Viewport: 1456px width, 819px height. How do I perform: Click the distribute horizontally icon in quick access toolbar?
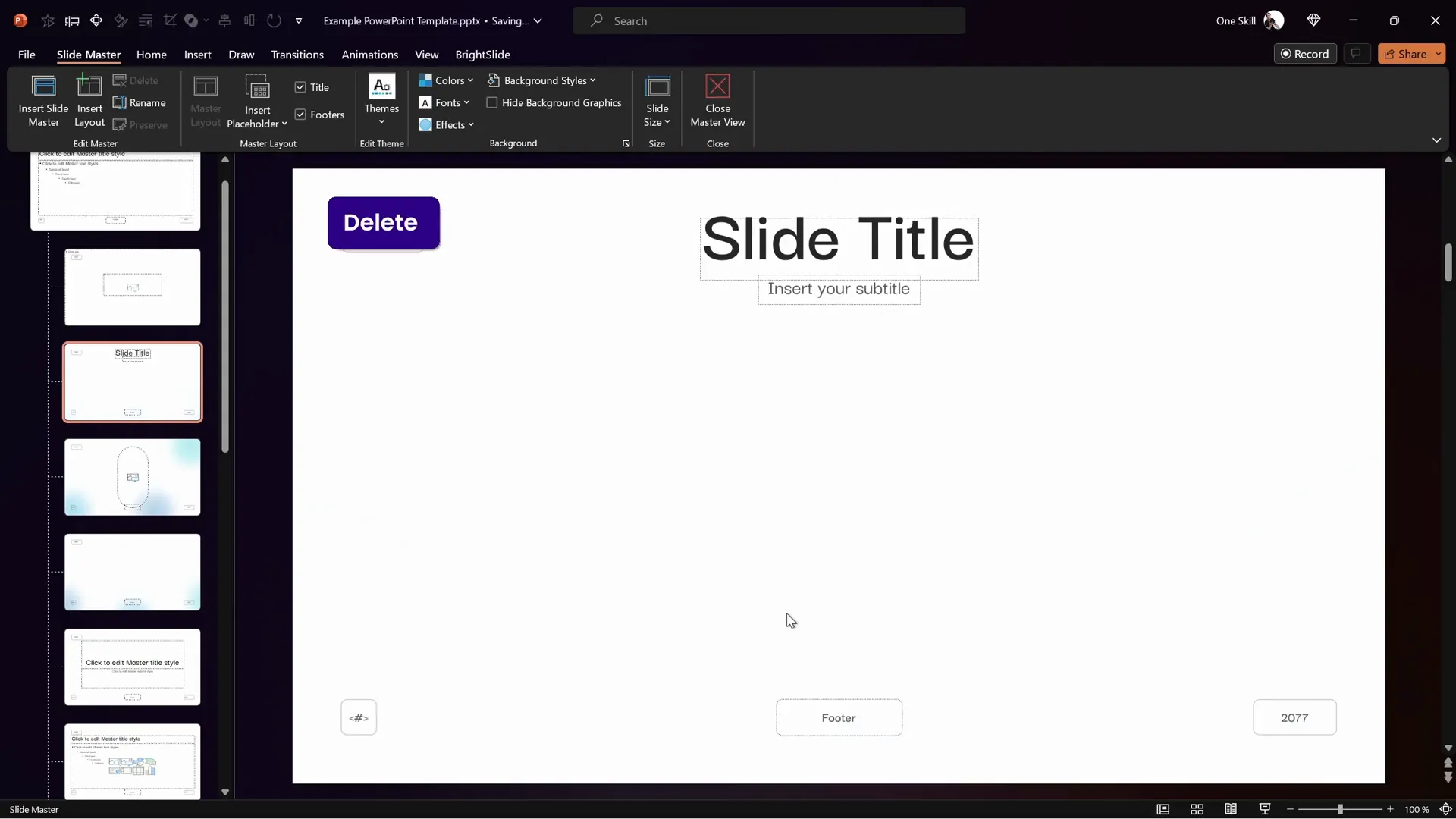pos(249,20)
